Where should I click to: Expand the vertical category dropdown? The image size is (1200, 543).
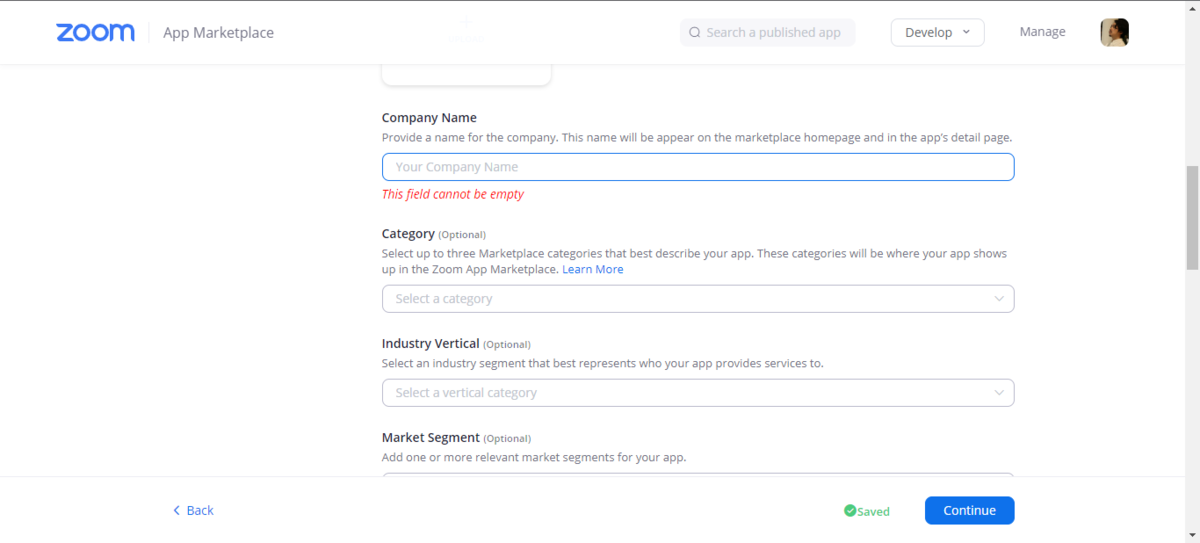pyautogui.click(x=697, y=393)
